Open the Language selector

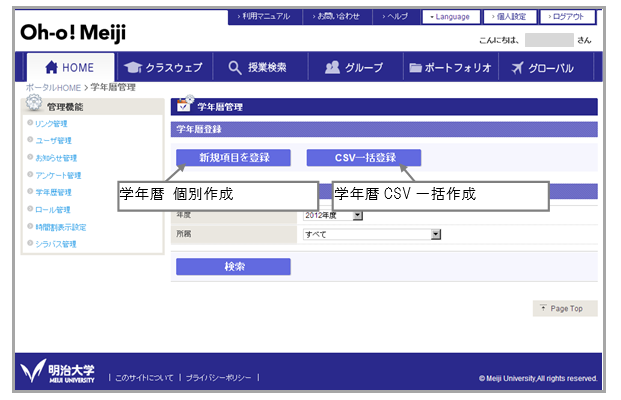click(451, 17)
